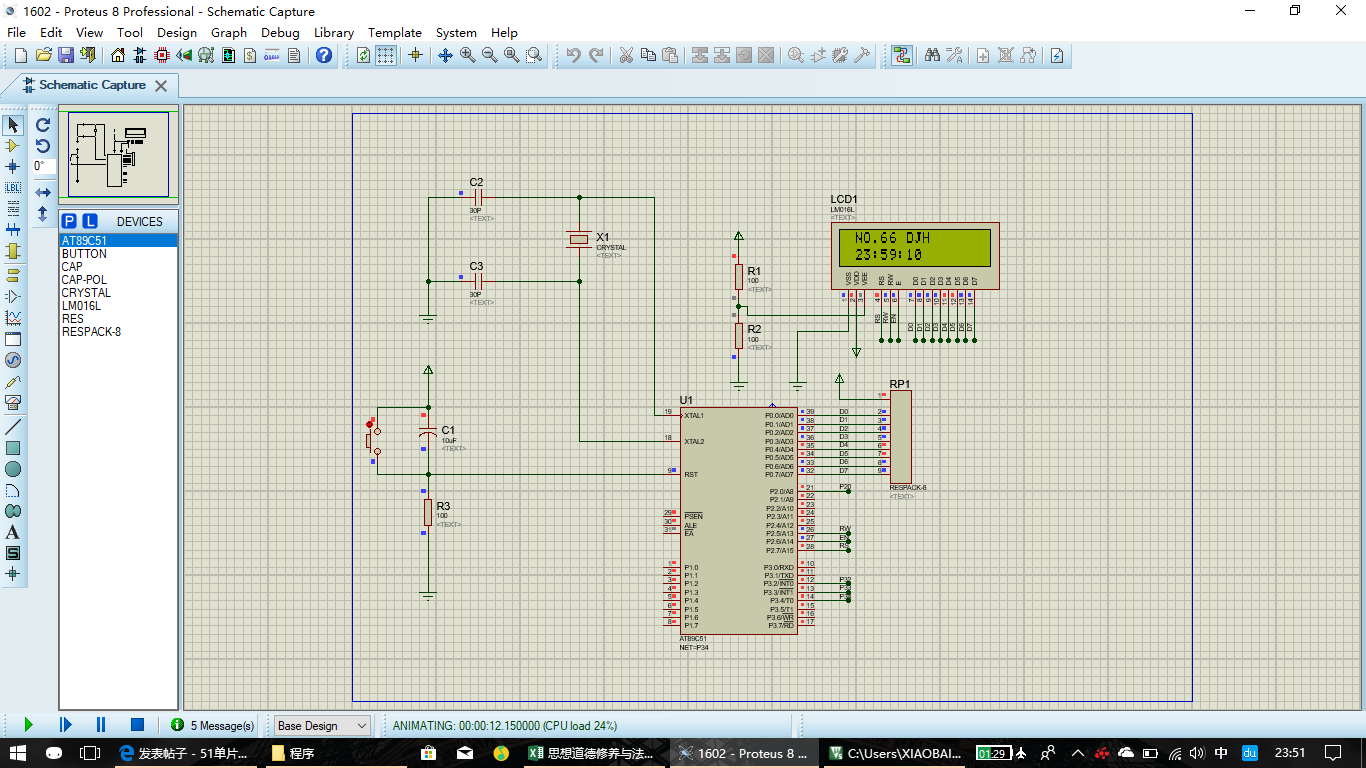Click the L library manage button
The height and width of the screenshot is (768, 1366).
click(x=90, y=221)
